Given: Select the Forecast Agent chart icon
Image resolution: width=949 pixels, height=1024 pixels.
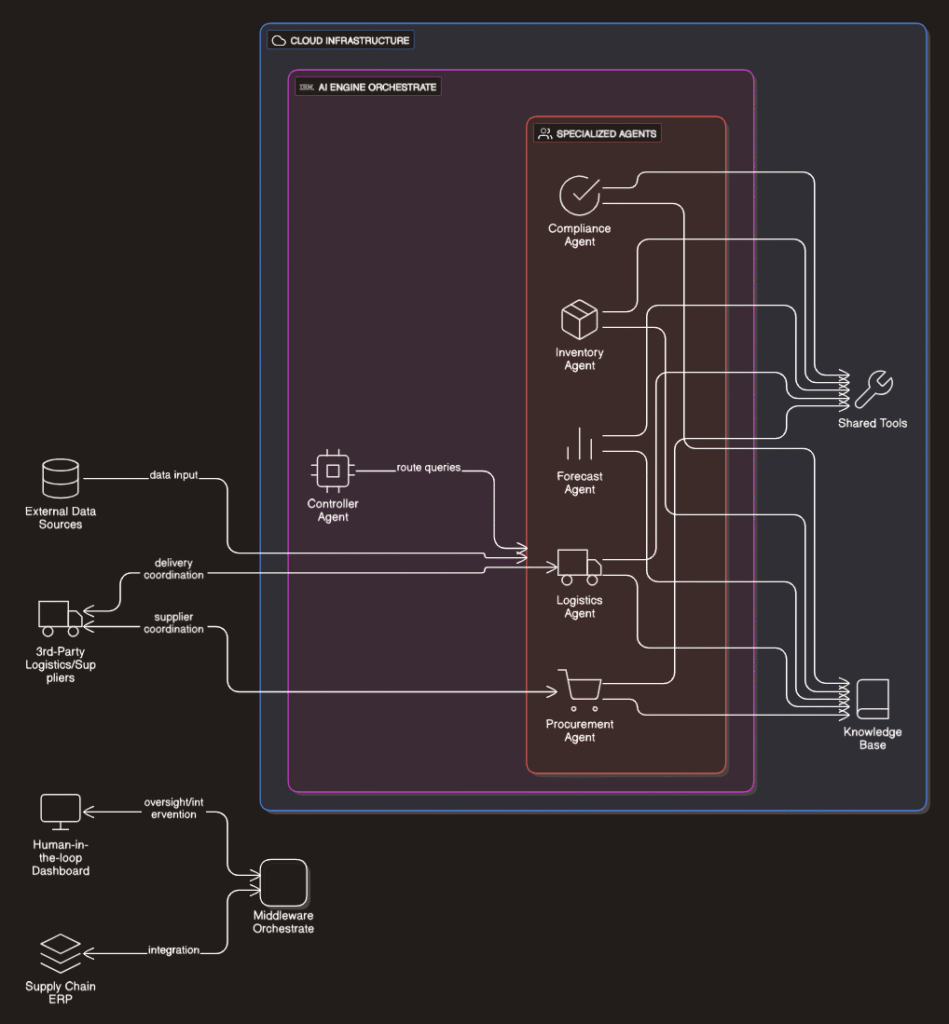Looking at the screenshot, I should coord(579,443).
